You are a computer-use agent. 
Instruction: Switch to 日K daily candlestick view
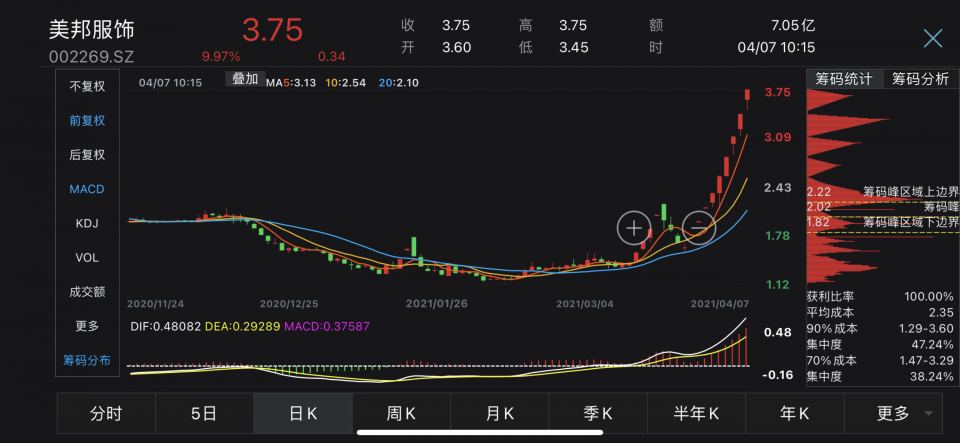[x=303, y=414]
